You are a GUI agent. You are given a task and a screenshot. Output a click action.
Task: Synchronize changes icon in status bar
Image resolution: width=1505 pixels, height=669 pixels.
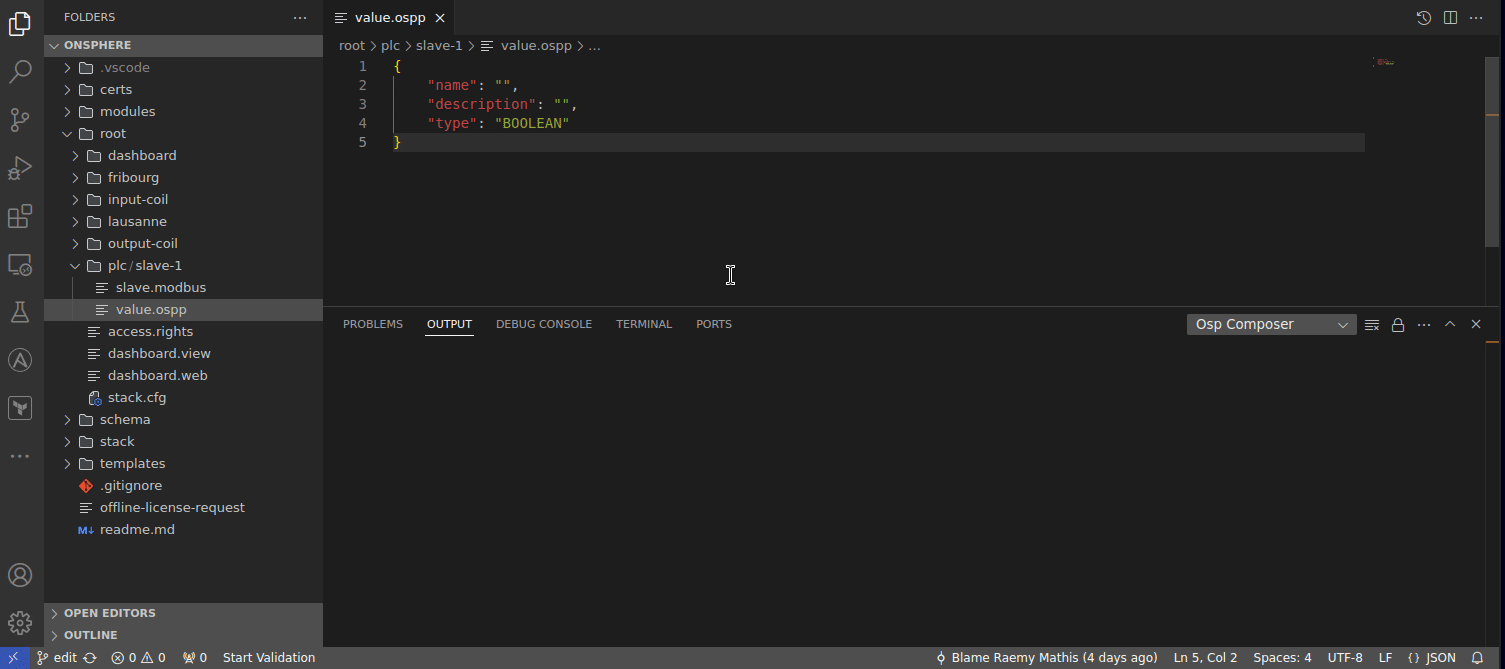(90, 658)
